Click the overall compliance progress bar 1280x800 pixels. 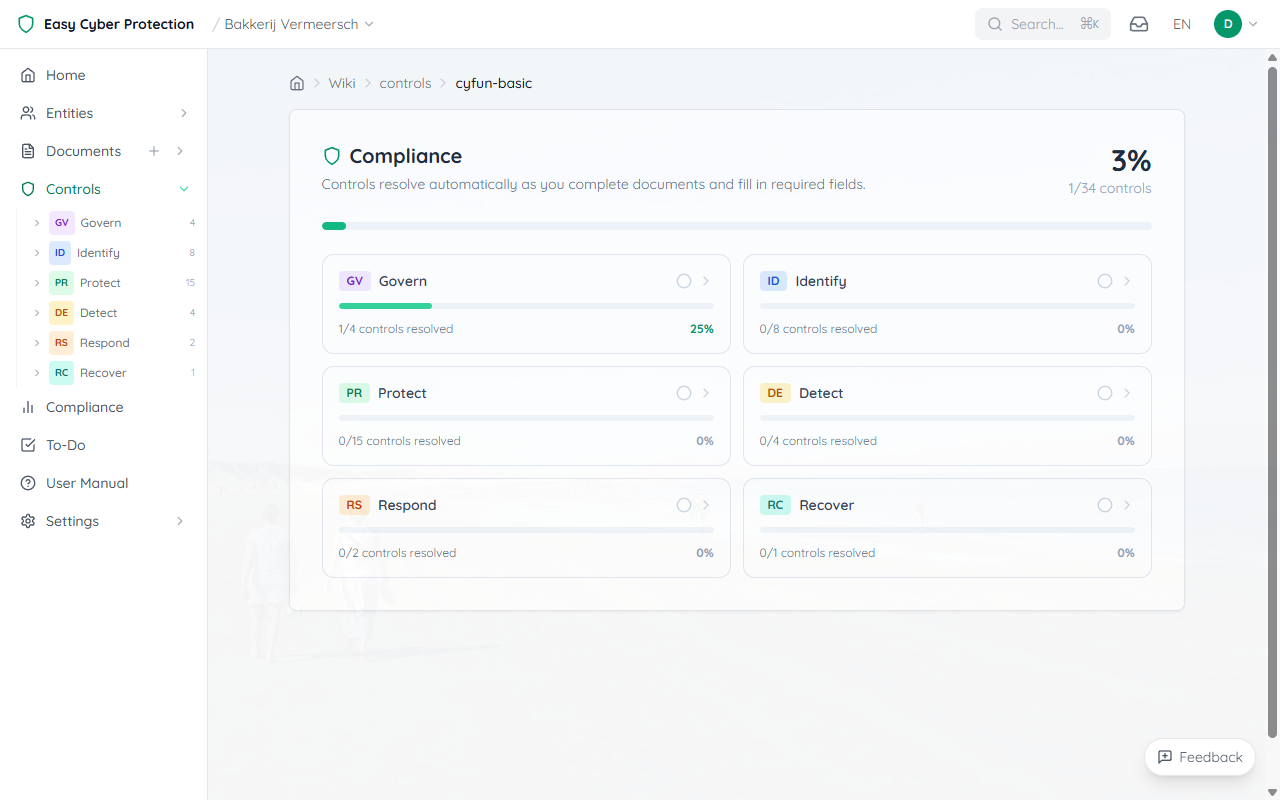(x=737, y=225)
